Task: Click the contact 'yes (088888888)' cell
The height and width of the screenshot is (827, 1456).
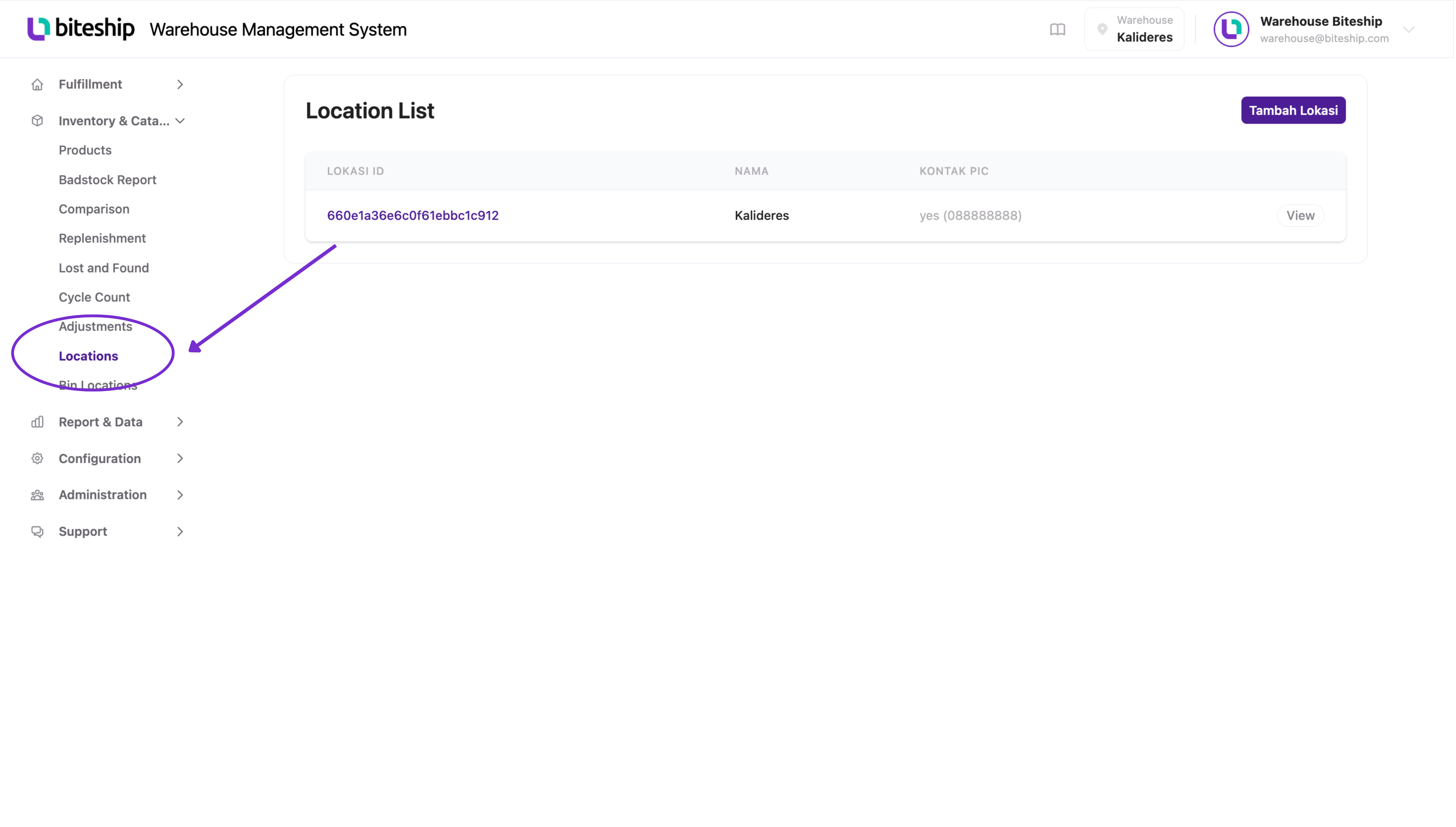Action: [x=971, y=215]
